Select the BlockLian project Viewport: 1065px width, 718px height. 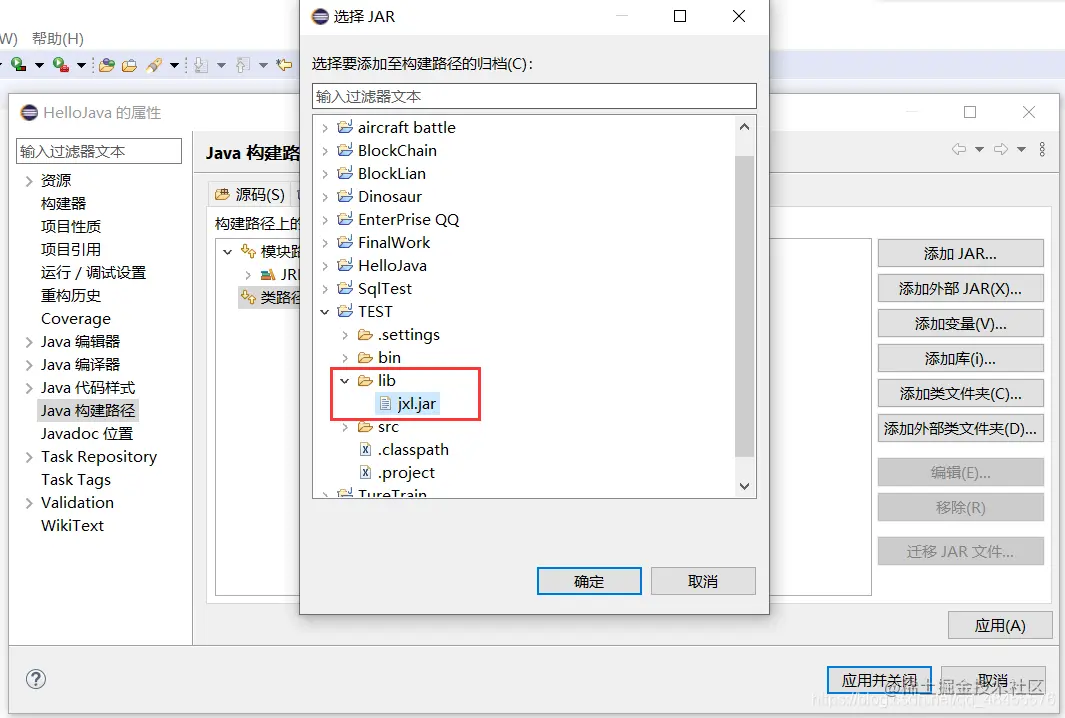(391, 174)
